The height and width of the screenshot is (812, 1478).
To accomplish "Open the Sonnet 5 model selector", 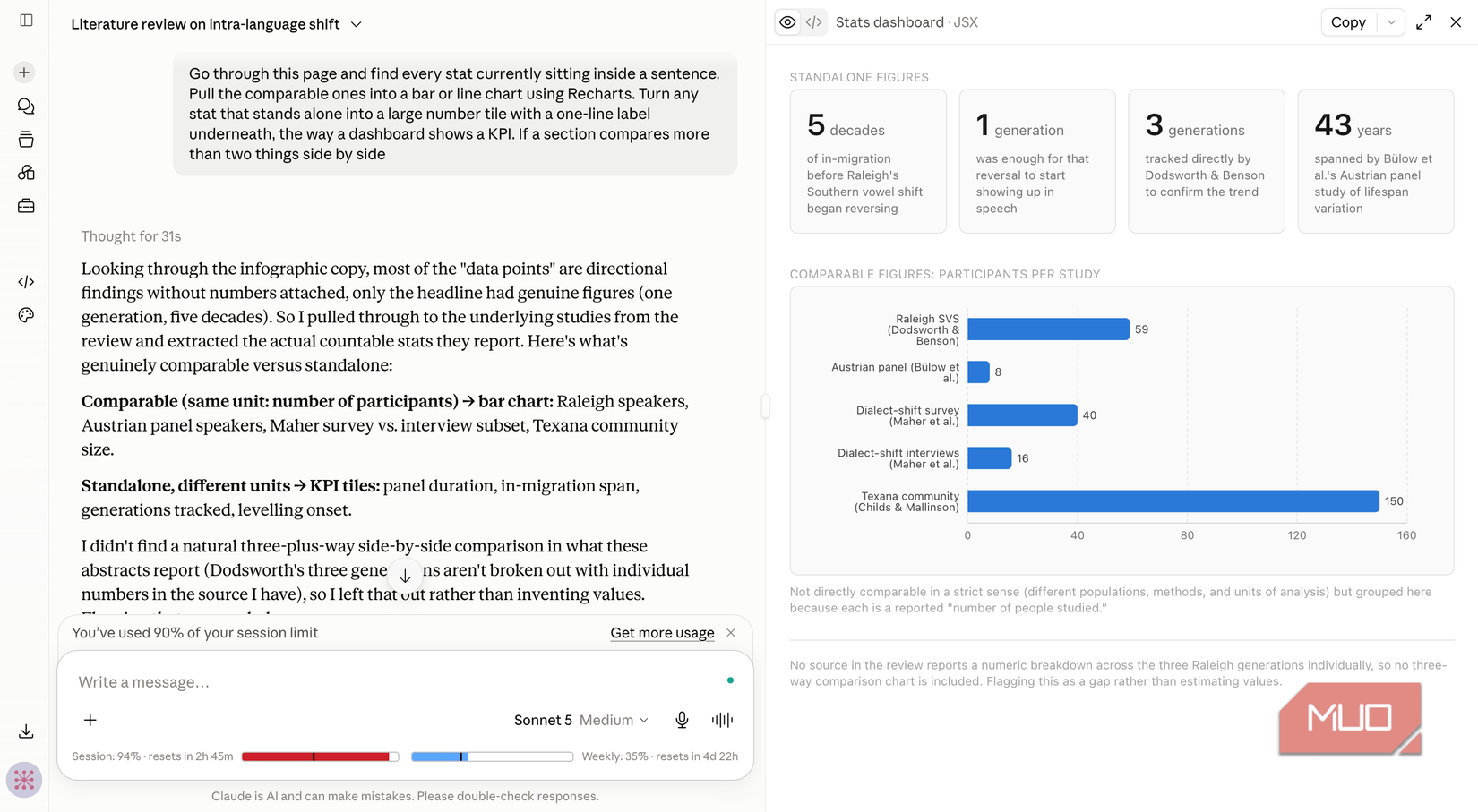I will click(580, 720).
